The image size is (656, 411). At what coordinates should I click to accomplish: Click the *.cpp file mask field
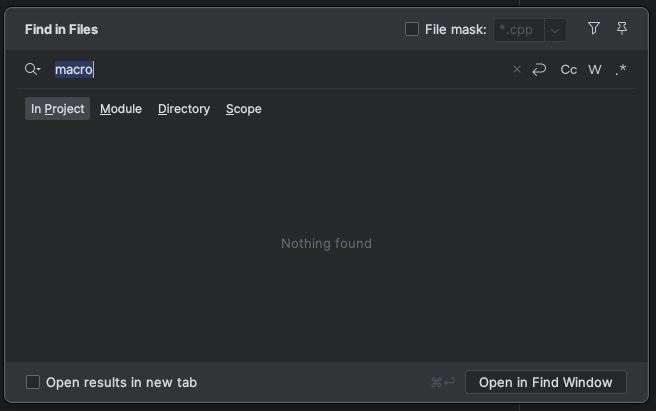[517, 30]
